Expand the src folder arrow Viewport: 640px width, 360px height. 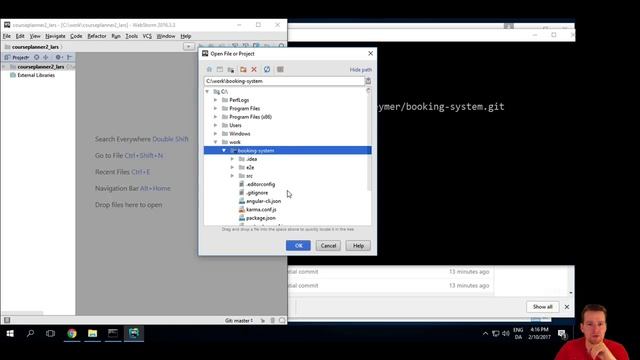tap(232, 176)
